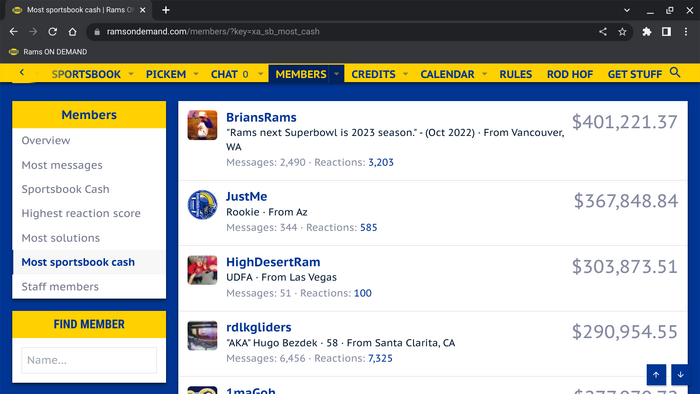
Task: Expand the CALENDAR dropdown arrow
Action: pyautogui.click(x=484, y=74)
